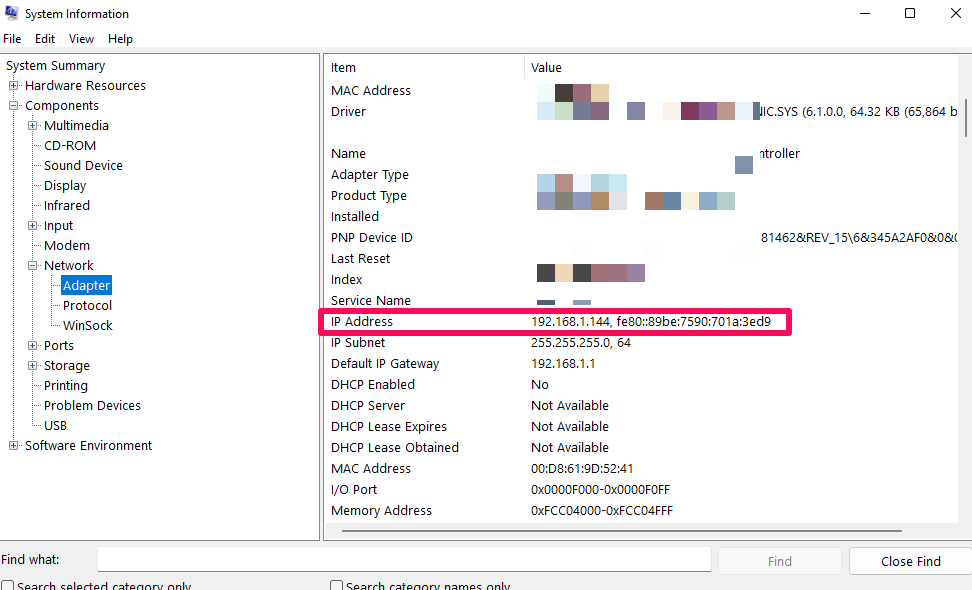
Task: Click the System Information app icon in title bar
Action: pos(11,13)
